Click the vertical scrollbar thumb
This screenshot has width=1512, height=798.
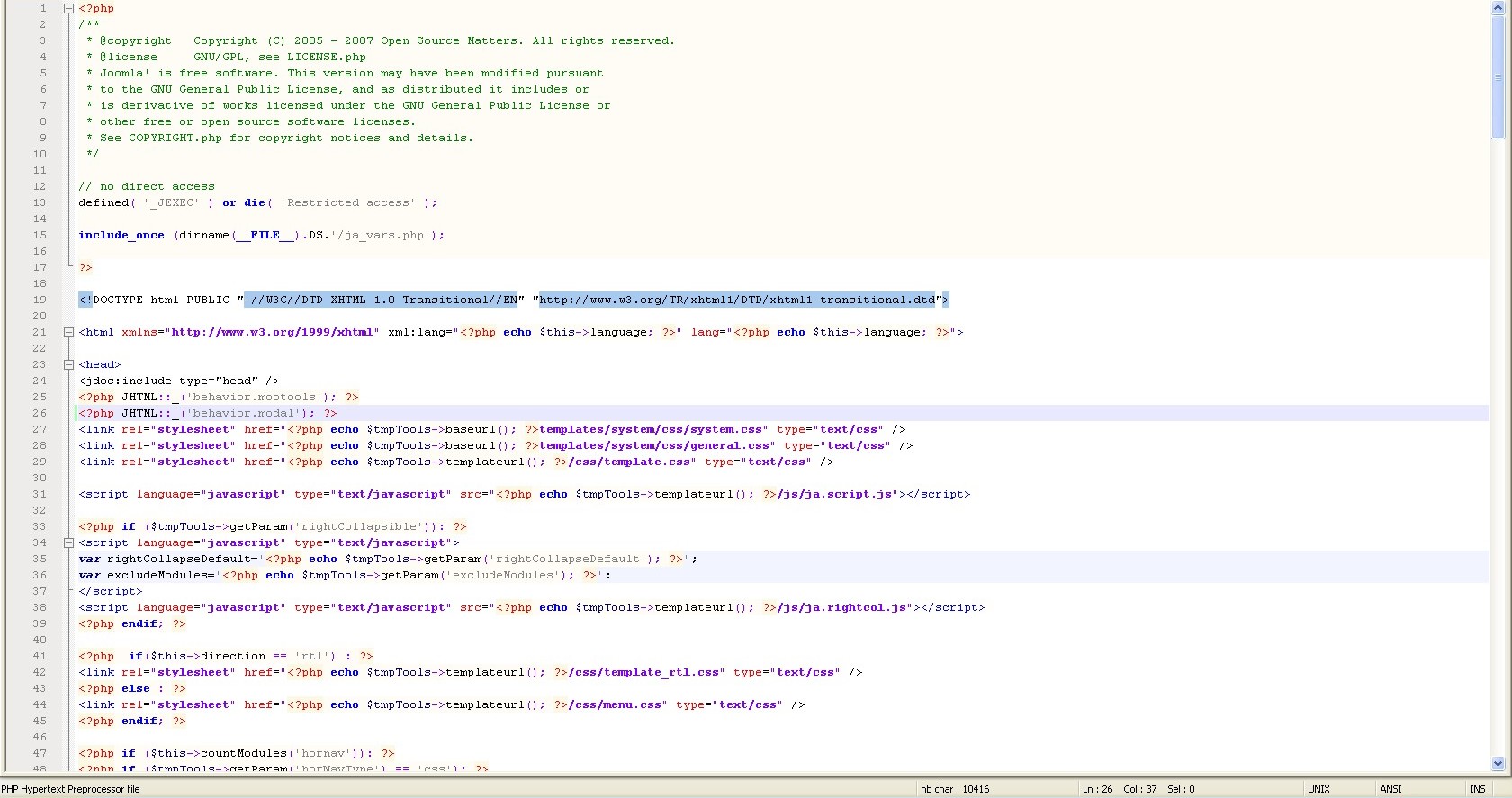tap(1498, 77)
